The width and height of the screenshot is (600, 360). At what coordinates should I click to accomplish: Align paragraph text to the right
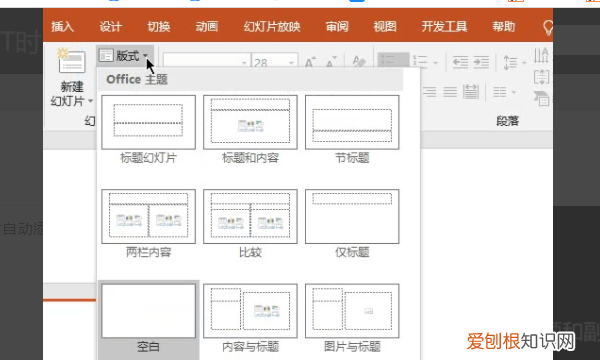[429, 92]
